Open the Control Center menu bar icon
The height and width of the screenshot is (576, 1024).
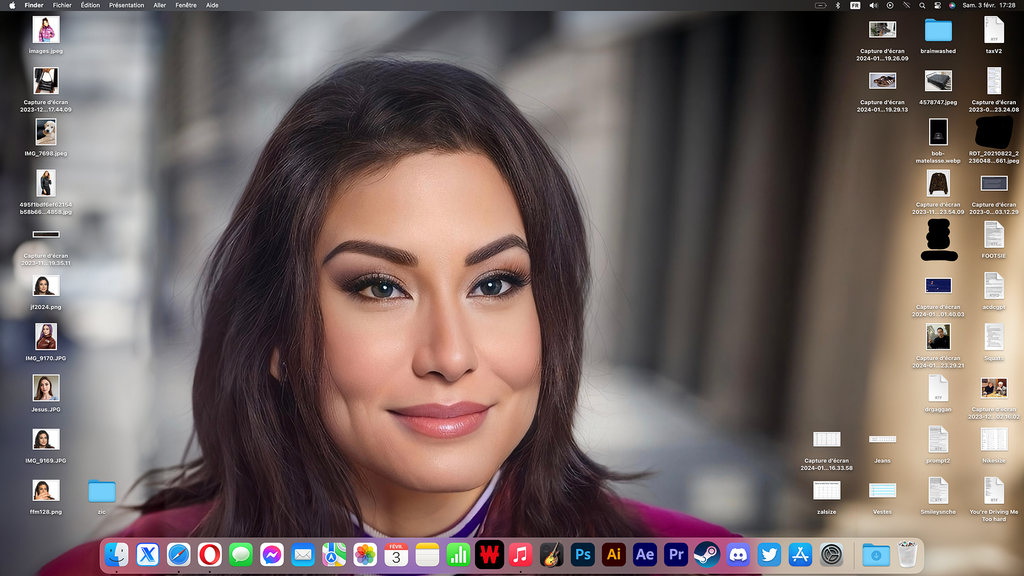pyautogui.click(x=938, y=5)
